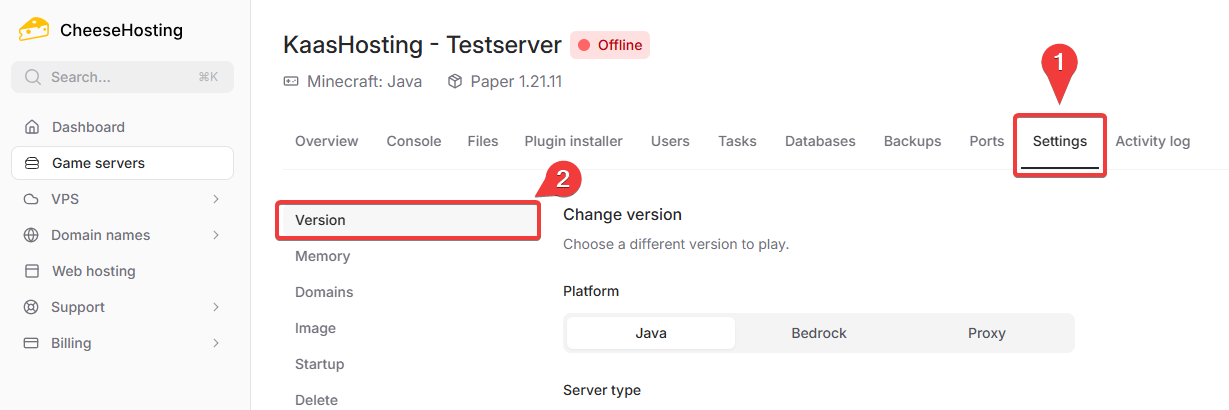This screenshot has height=410, width=1229.
Task: Select the Java platform option
Action: pyautogui.click(x=651, y=333)
